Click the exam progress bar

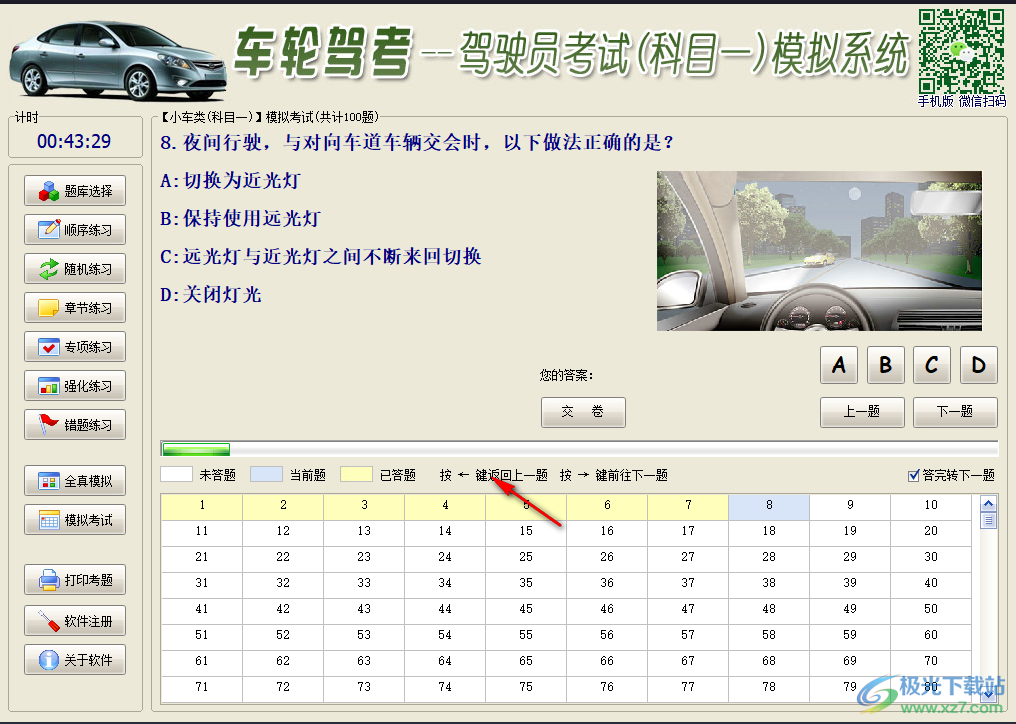579,449
